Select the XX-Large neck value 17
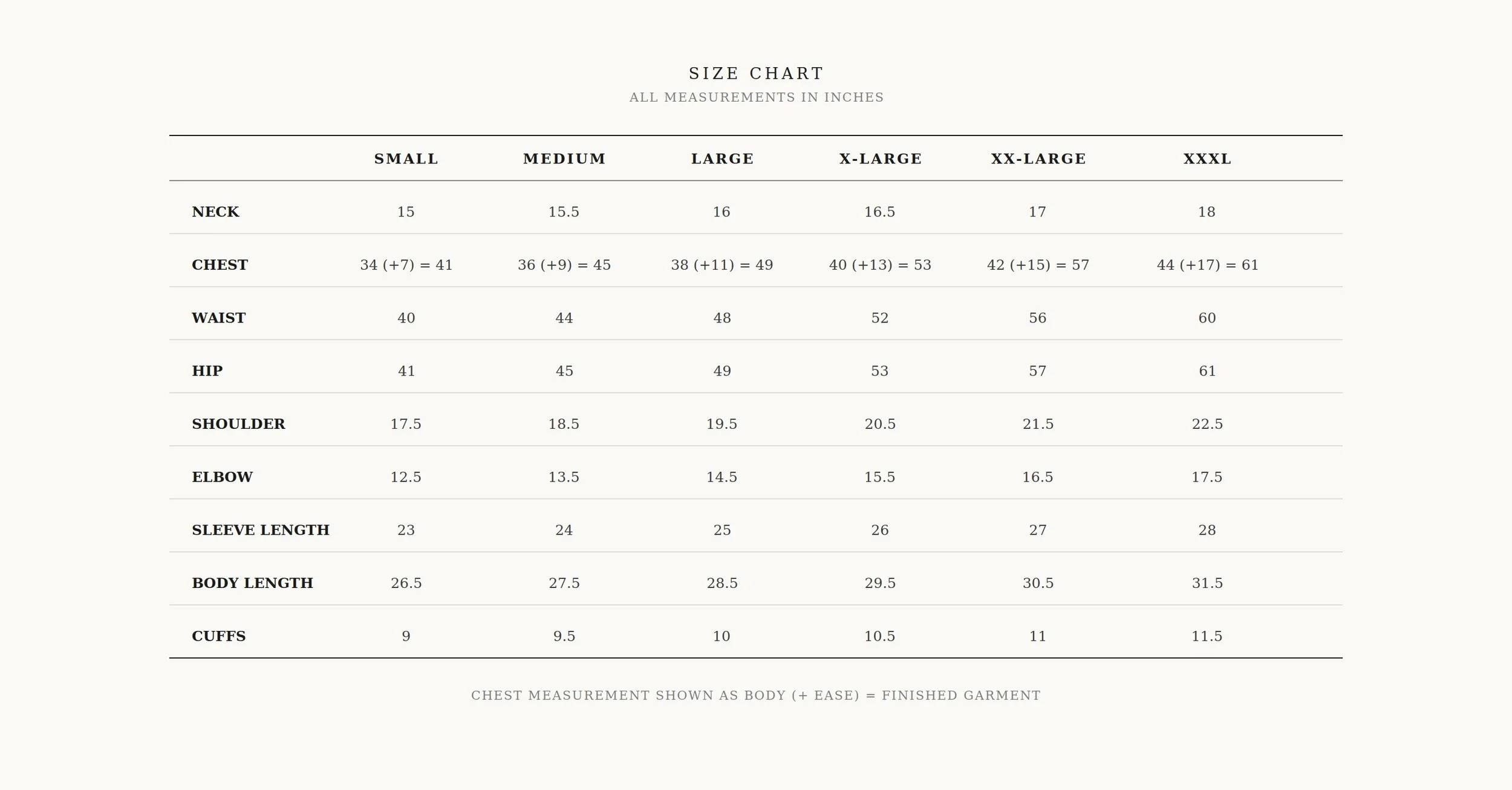 pyautogui.click(x=1038, y=212)
